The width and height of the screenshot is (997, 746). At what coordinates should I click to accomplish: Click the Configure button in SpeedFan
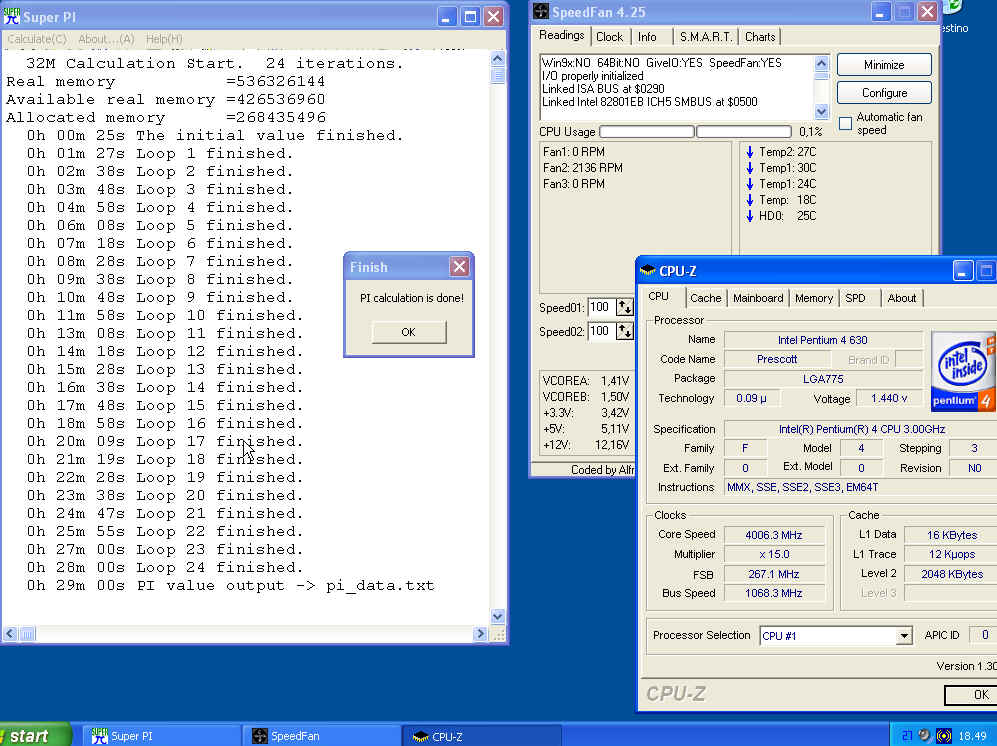click(x=884, y=93)
